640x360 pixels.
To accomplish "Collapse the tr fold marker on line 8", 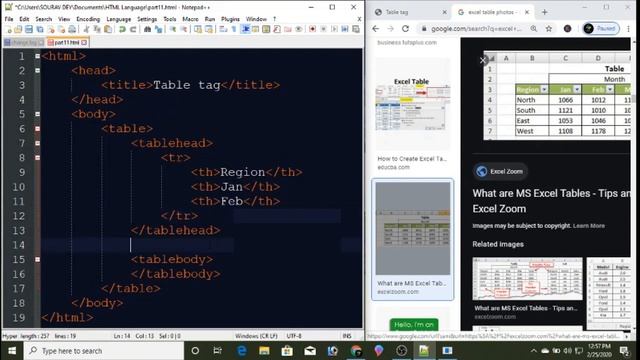I will pyautogui.click(x=38, y=158).
